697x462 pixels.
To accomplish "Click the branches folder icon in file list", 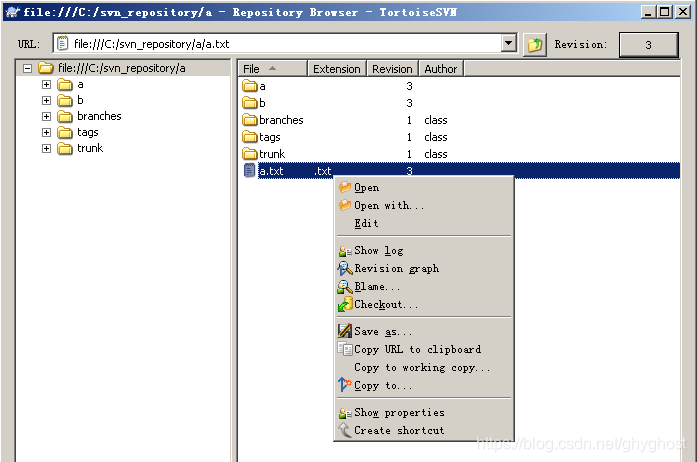I will click(x=250, y=120).
